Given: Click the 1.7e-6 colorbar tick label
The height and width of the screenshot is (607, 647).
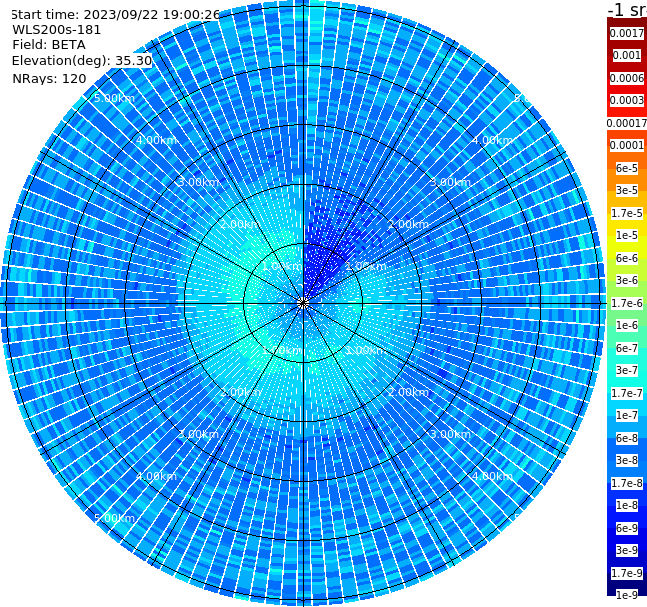Looking at the screenshot, I should (x=627, y=303).
